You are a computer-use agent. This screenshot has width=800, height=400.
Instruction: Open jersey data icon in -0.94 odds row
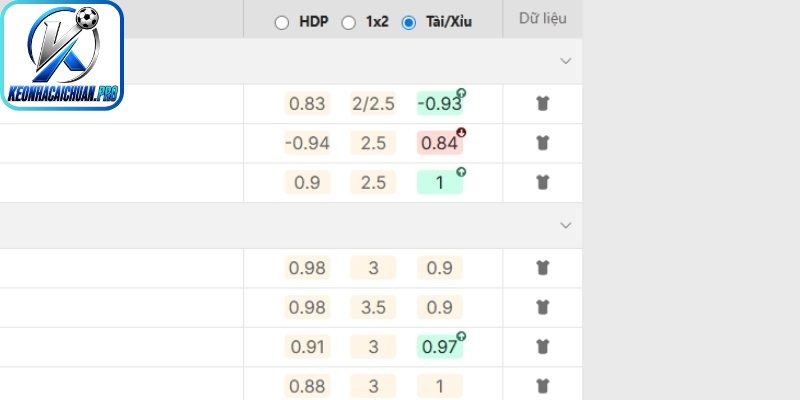point(542,143)
